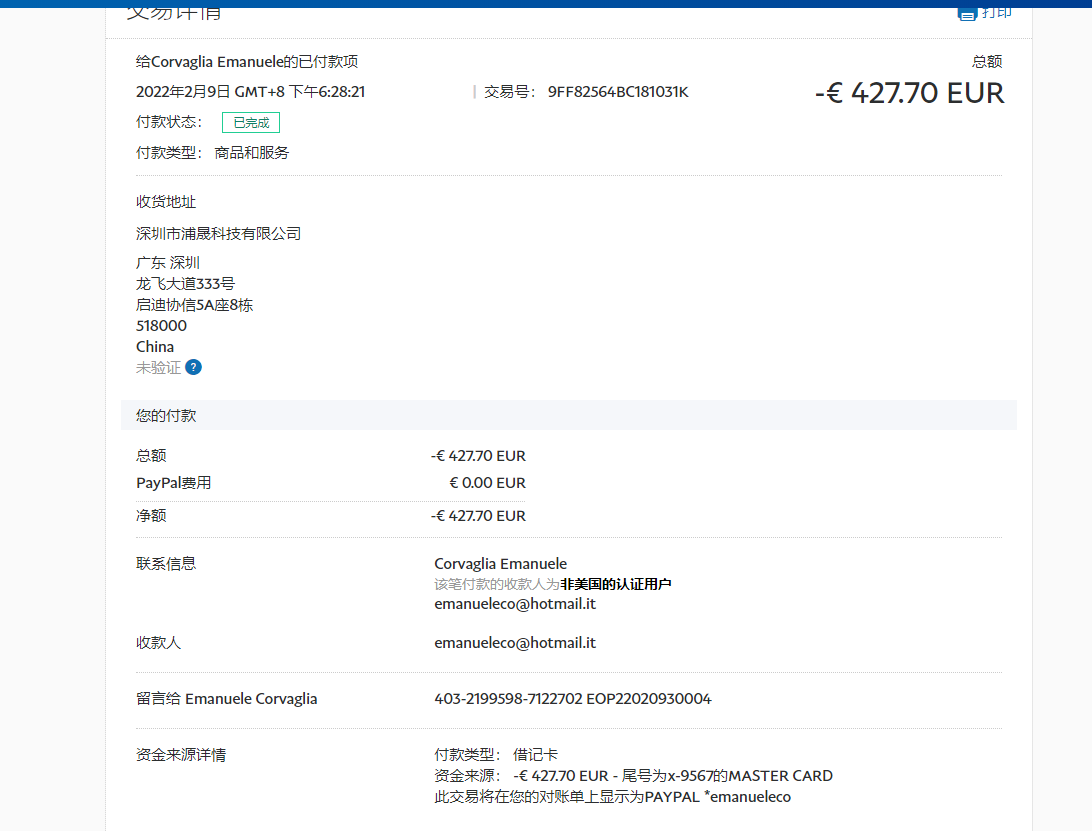Click the printer icon at top right
Screen dimensions: 1092x831
966,12
